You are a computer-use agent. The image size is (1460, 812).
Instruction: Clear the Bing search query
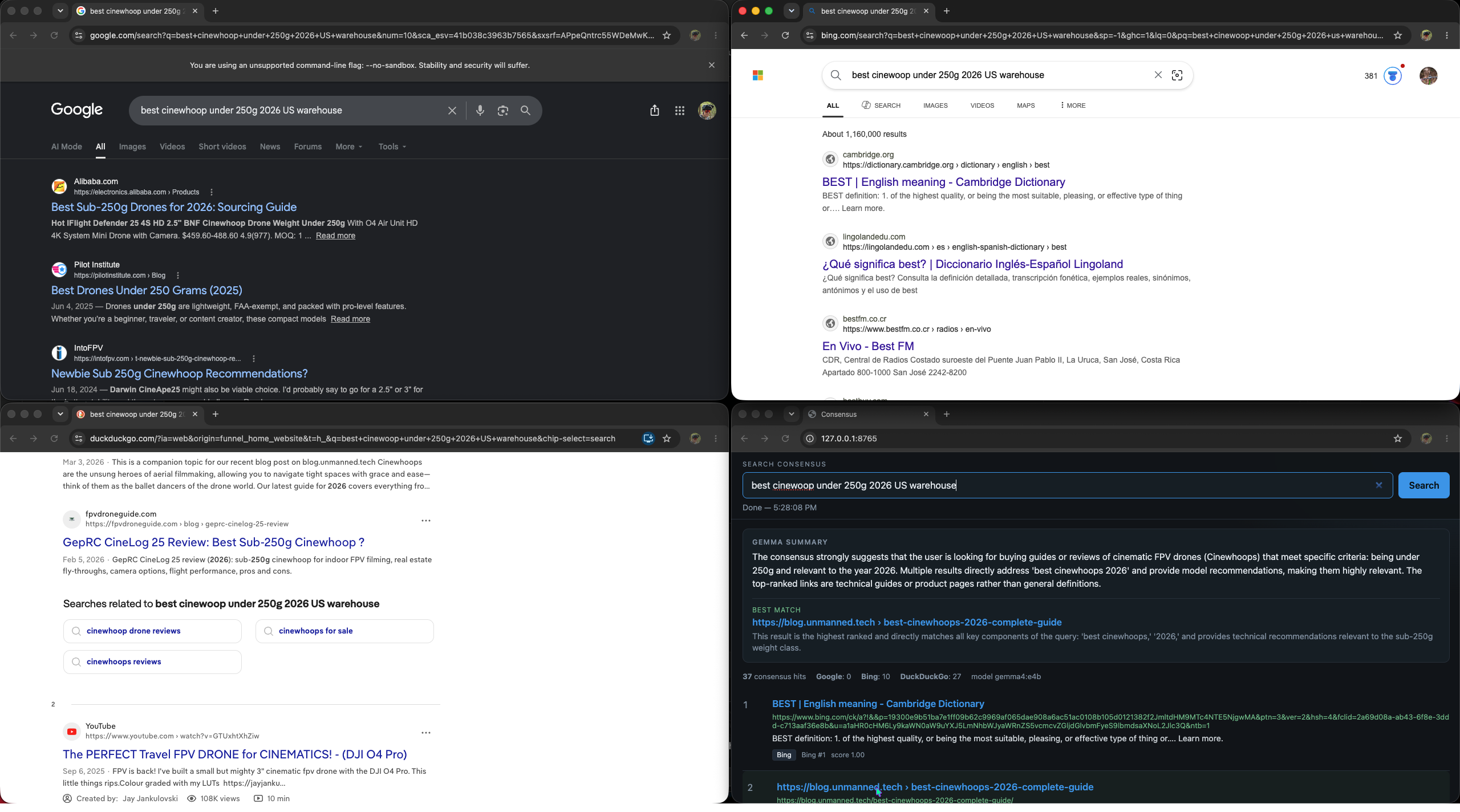tap(1158, 75)
